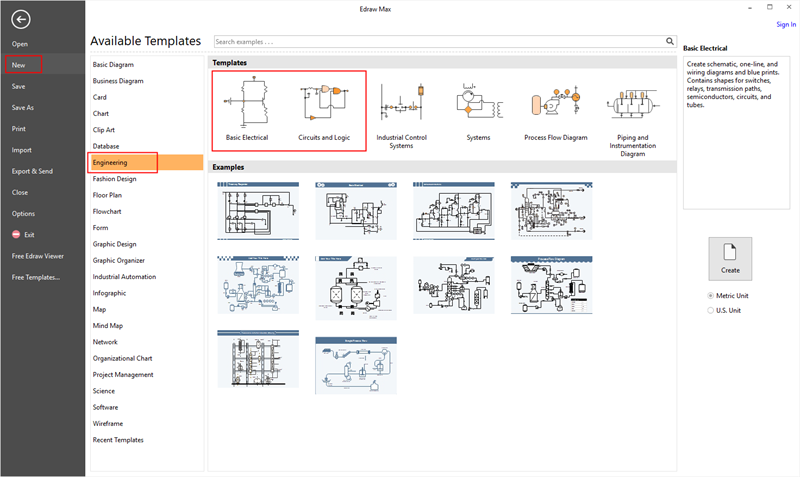Screen dimensions: 800x477
Task: Click the Sign In link
Action: pyautogui.click(x=786, y=24)
